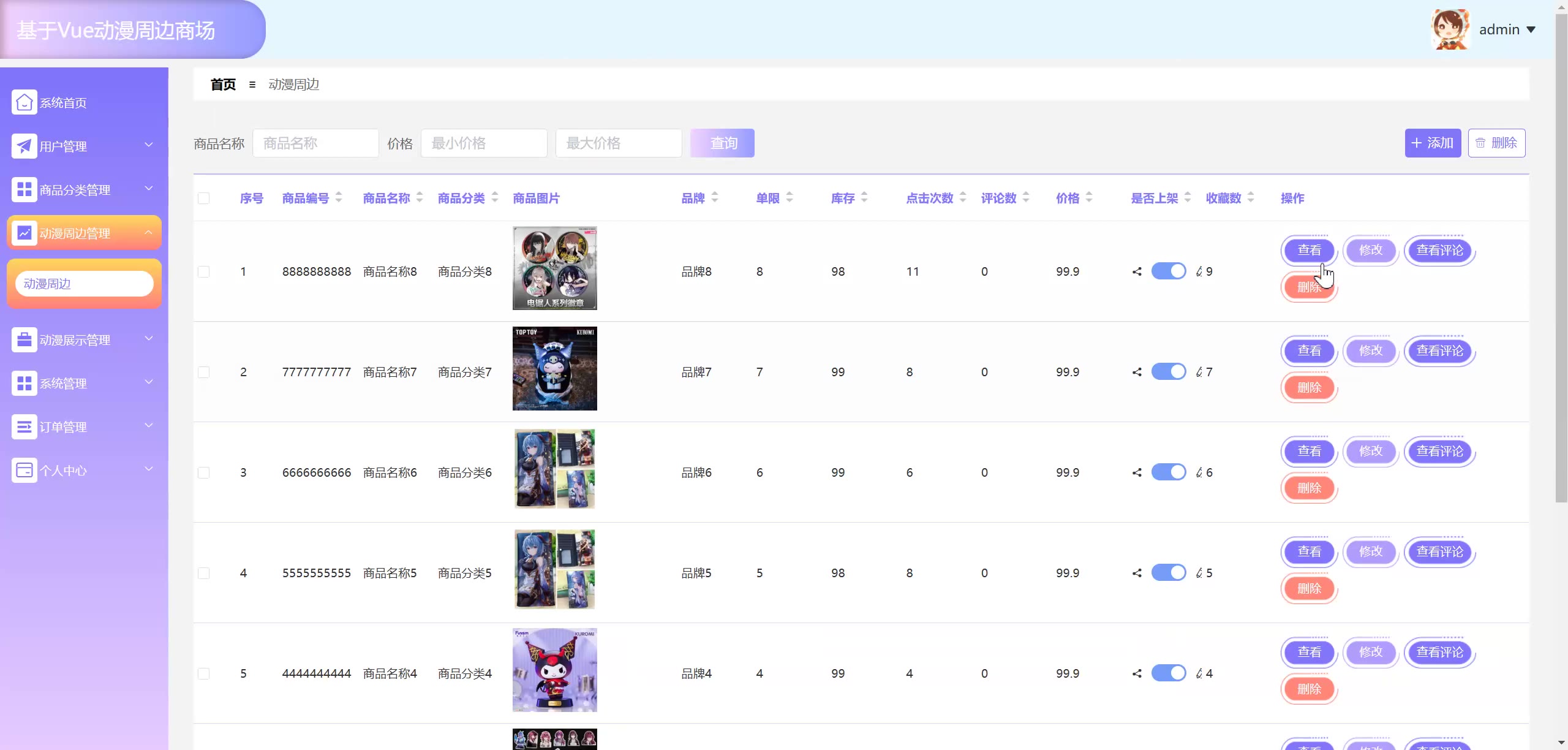Click share icon in row 商品名称8
This screenshot has height=750, width=1568.
pyautogui.click(x=1137, y=271)
